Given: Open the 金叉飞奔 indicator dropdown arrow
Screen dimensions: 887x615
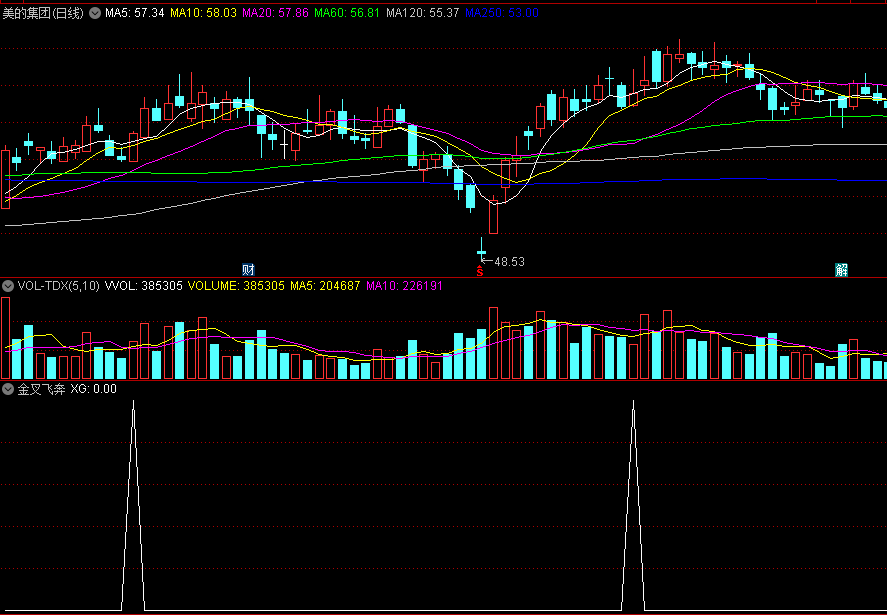Looking at the screenshot, I should click(x=8, y=389).
